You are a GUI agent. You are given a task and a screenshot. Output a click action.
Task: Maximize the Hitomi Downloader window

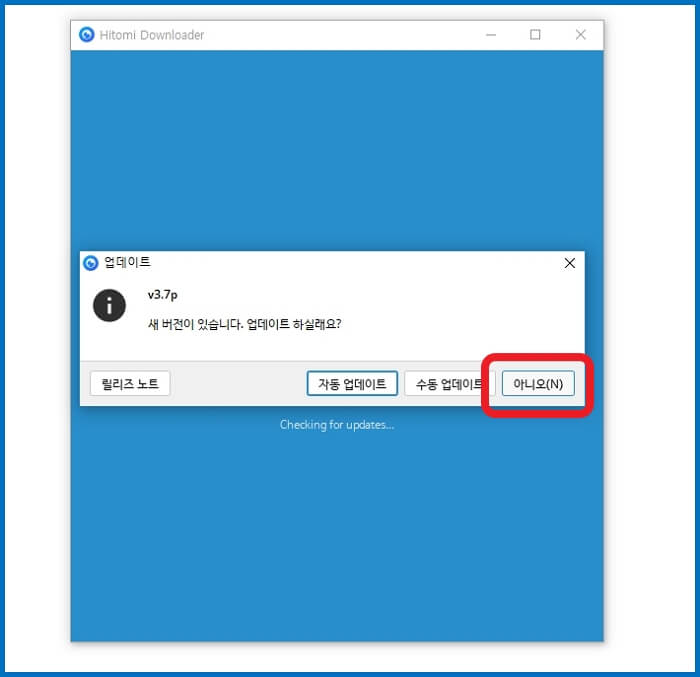535,35
